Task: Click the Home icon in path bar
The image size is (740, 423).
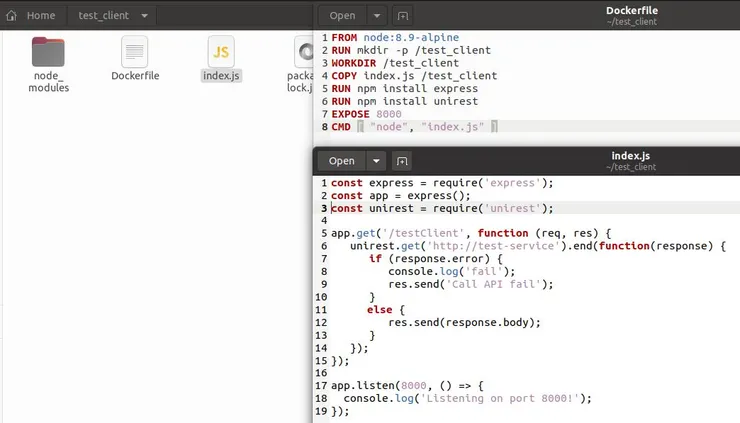Action: (x=11, y=16)
